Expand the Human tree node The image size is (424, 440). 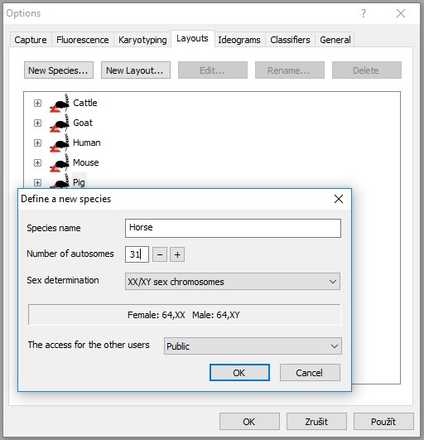pyautogui.click(x=37, y=143)
